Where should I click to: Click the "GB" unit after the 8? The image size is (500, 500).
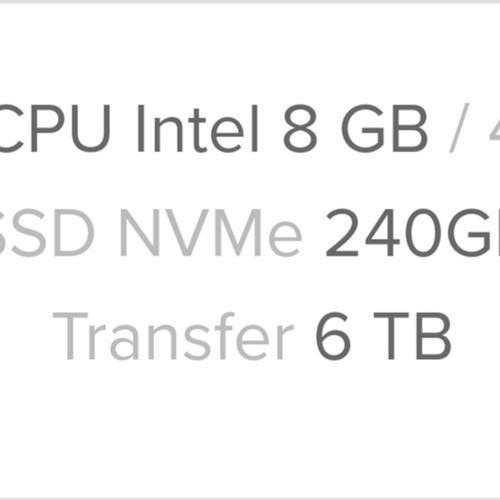point(385,129)
